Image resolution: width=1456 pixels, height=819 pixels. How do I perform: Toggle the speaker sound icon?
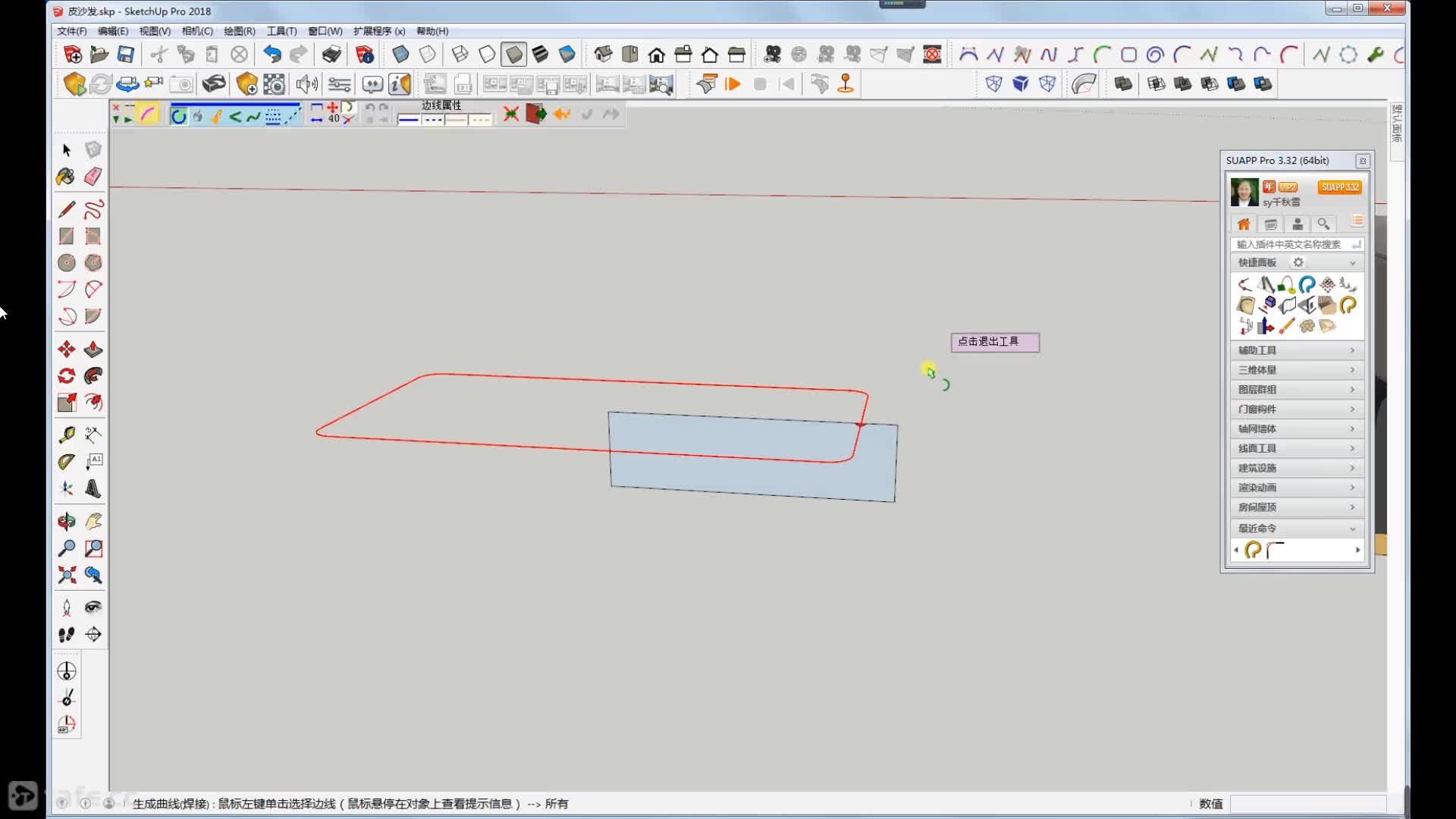click(x=306, y=84)
